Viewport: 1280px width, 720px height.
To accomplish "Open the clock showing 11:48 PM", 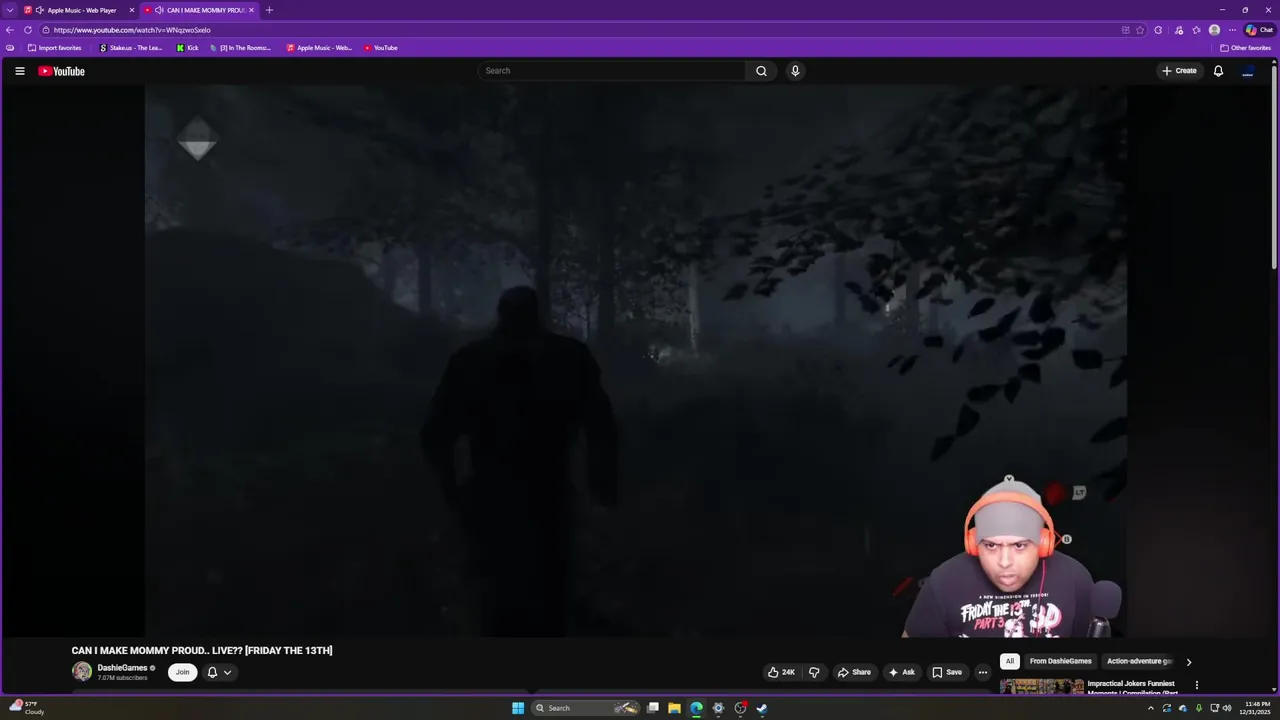I will [1257, 708].
